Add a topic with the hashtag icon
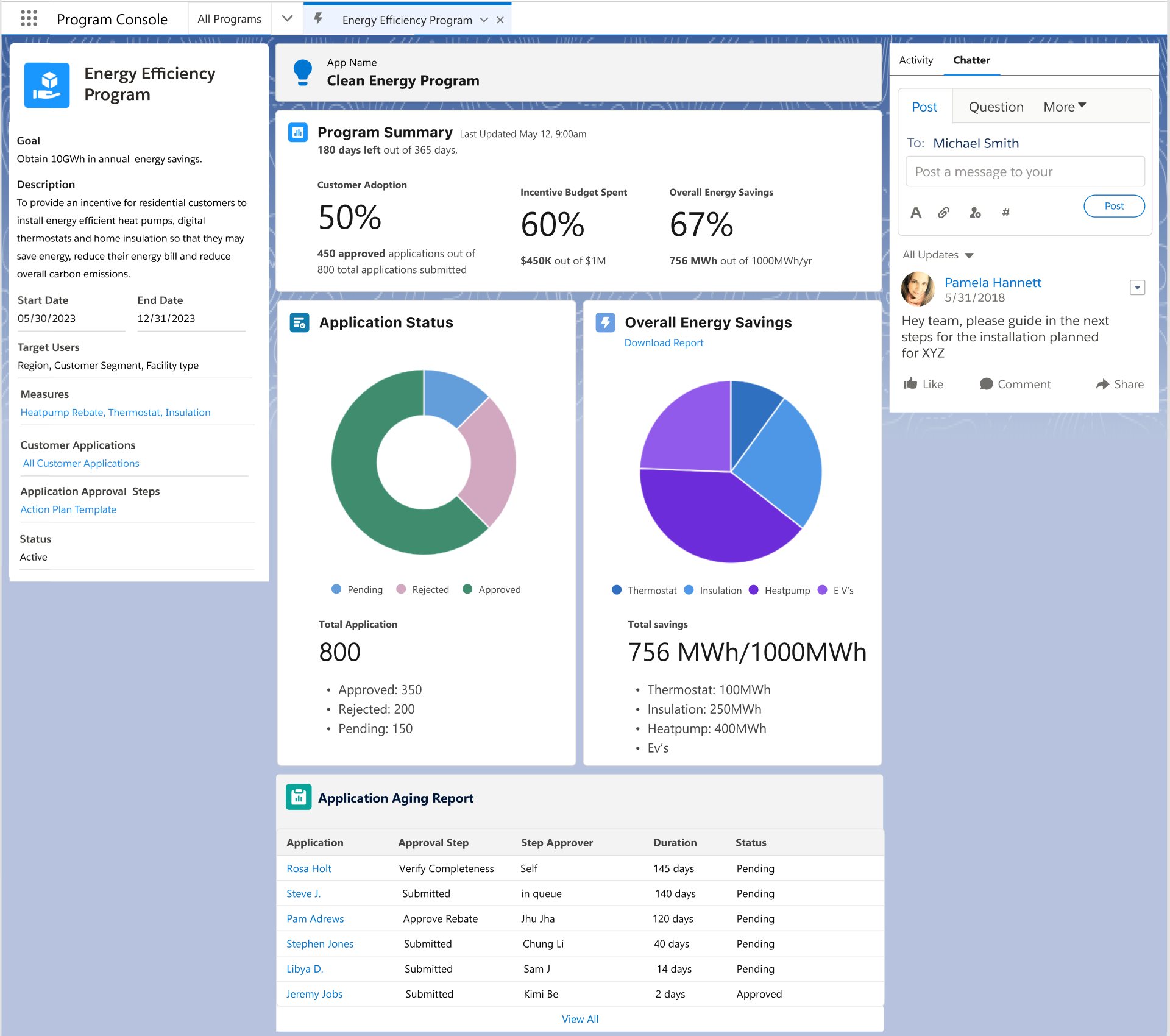The width and height of the screenshot is (1170, 1036). point(1006,212)
